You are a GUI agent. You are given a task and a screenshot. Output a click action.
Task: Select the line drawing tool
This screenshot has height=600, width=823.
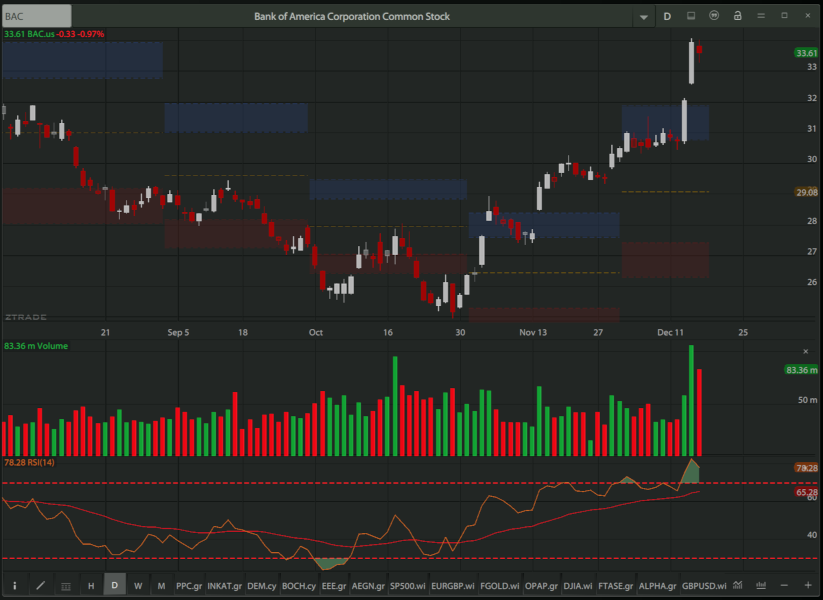(x=40, y=585)
